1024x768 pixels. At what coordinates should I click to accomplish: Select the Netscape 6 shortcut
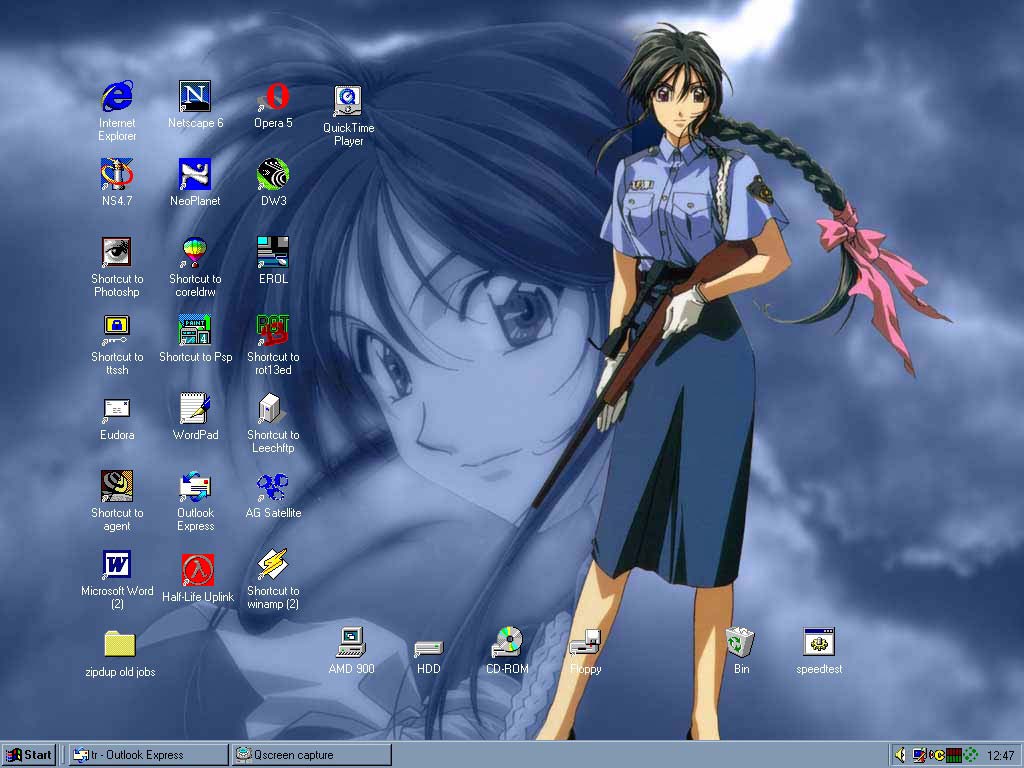click(x=195, y=97)
